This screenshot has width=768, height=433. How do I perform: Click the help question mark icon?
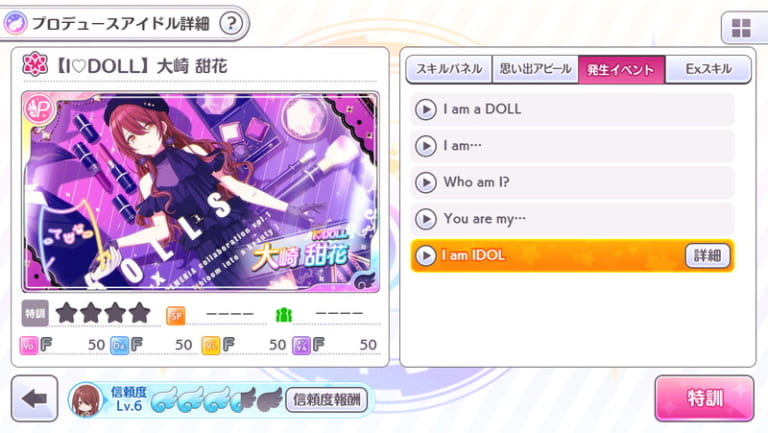click(231, 23)
